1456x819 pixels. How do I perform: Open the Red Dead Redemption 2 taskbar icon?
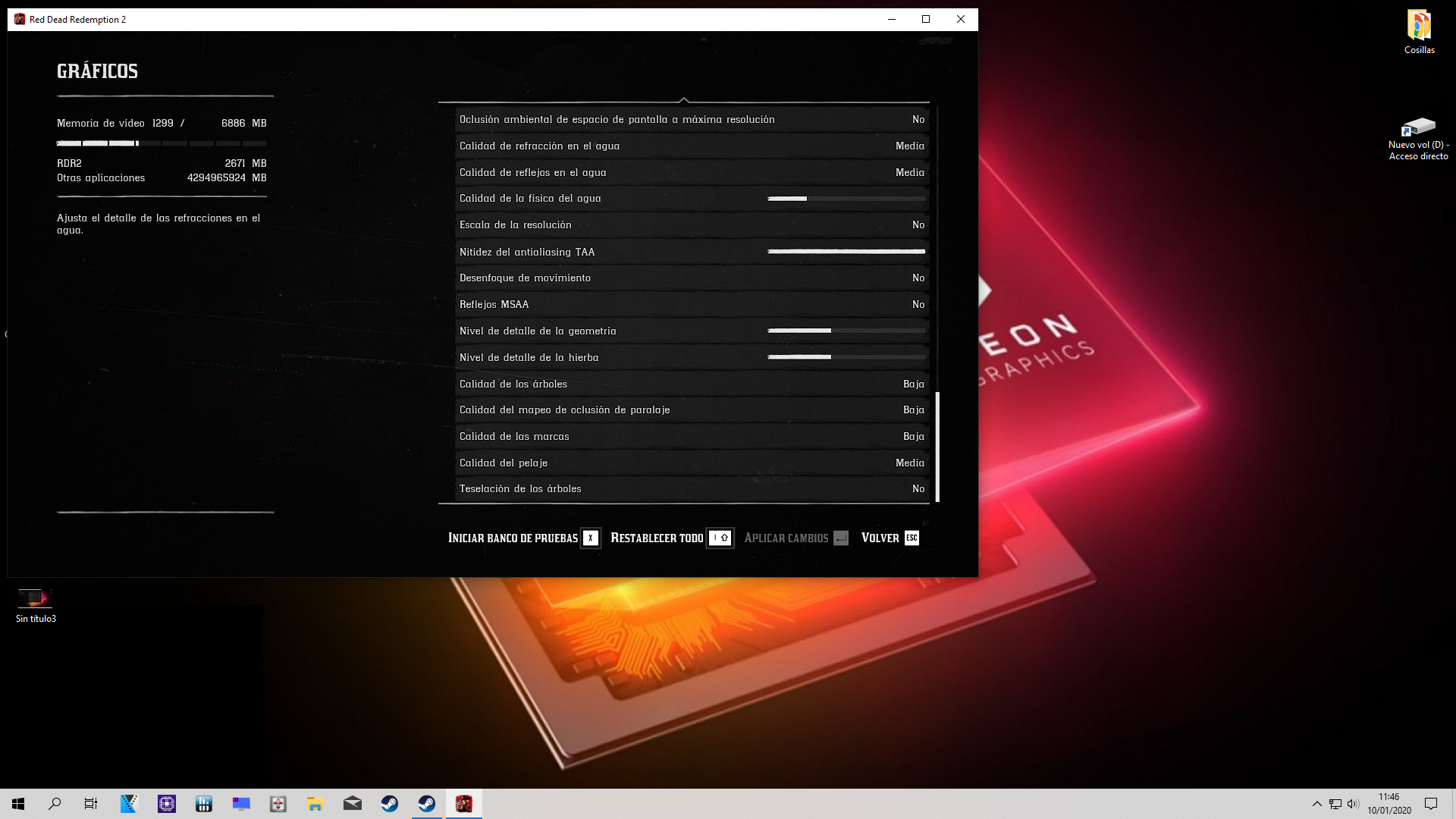[x=463, y=804]
